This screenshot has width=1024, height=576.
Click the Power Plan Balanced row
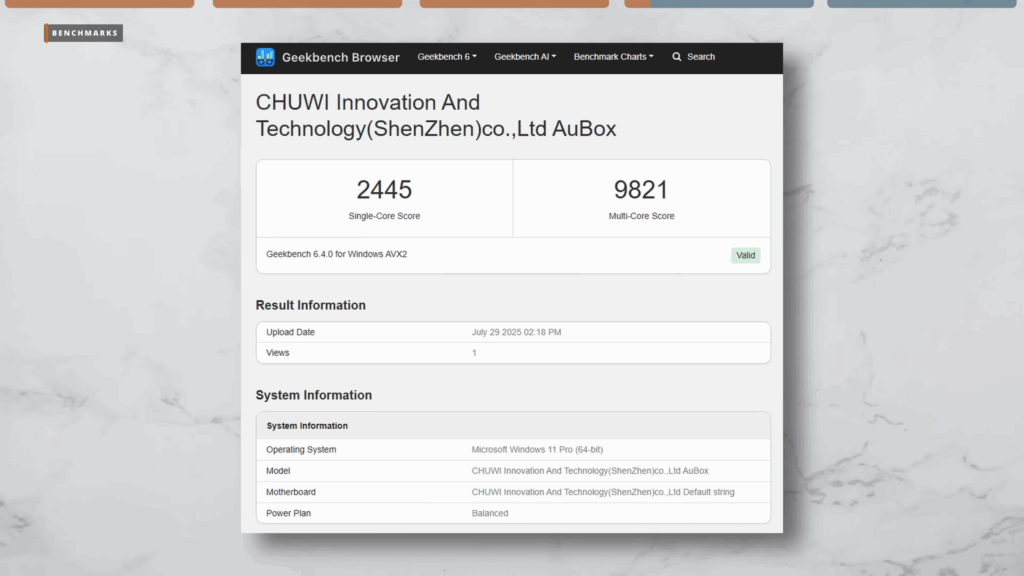tap(512, 513)
